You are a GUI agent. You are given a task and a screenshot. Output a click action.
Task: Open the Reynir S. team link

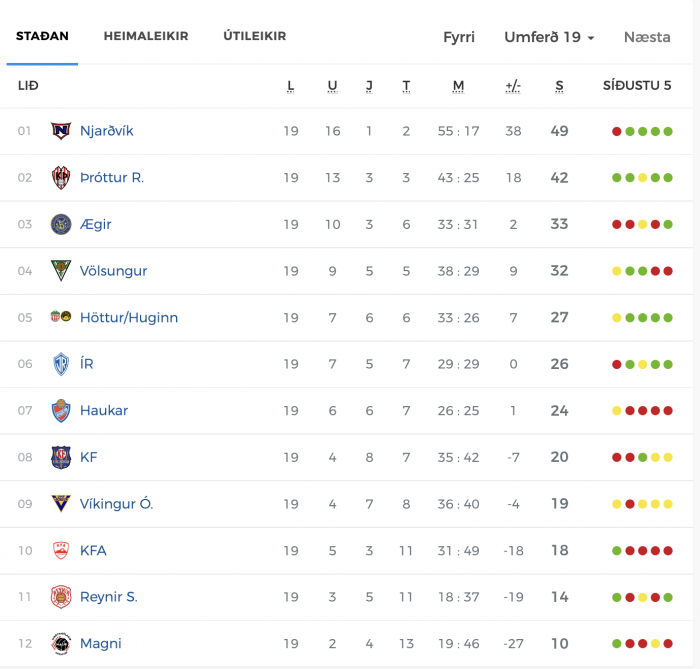[x=108, y=597]
